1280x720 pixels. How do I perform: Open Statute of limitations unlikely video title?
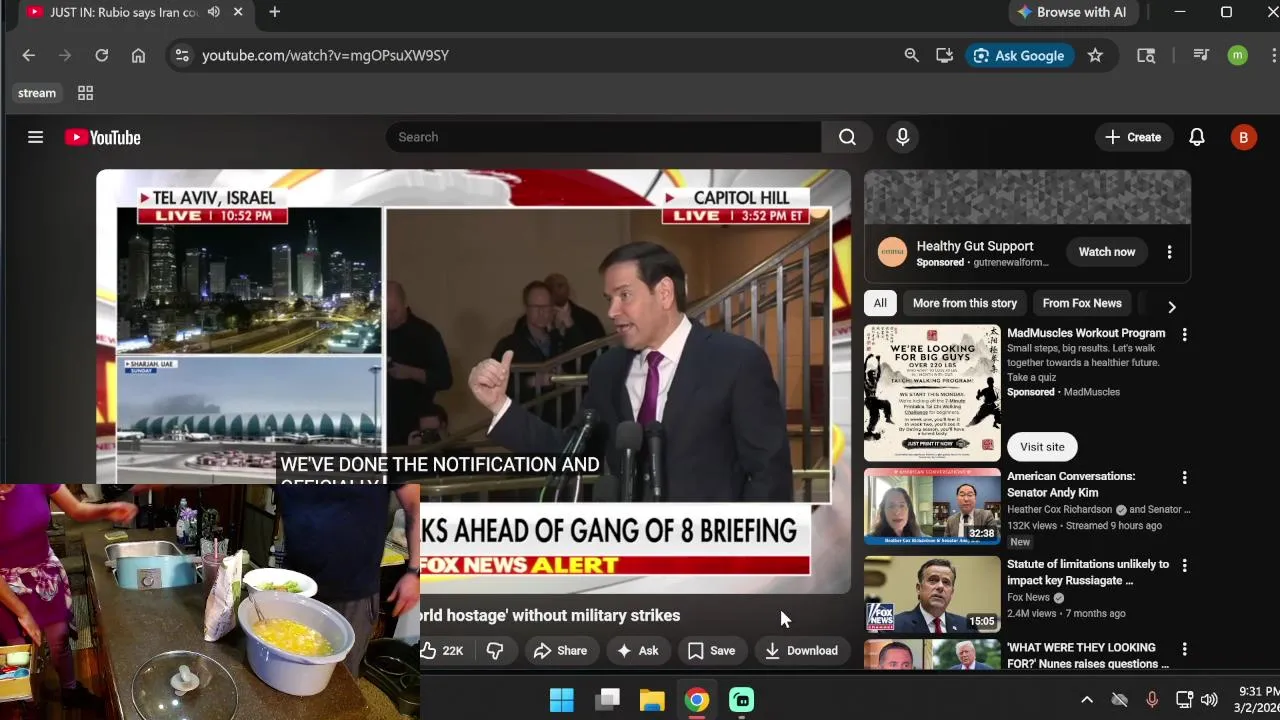click(x=1088, y=572)
